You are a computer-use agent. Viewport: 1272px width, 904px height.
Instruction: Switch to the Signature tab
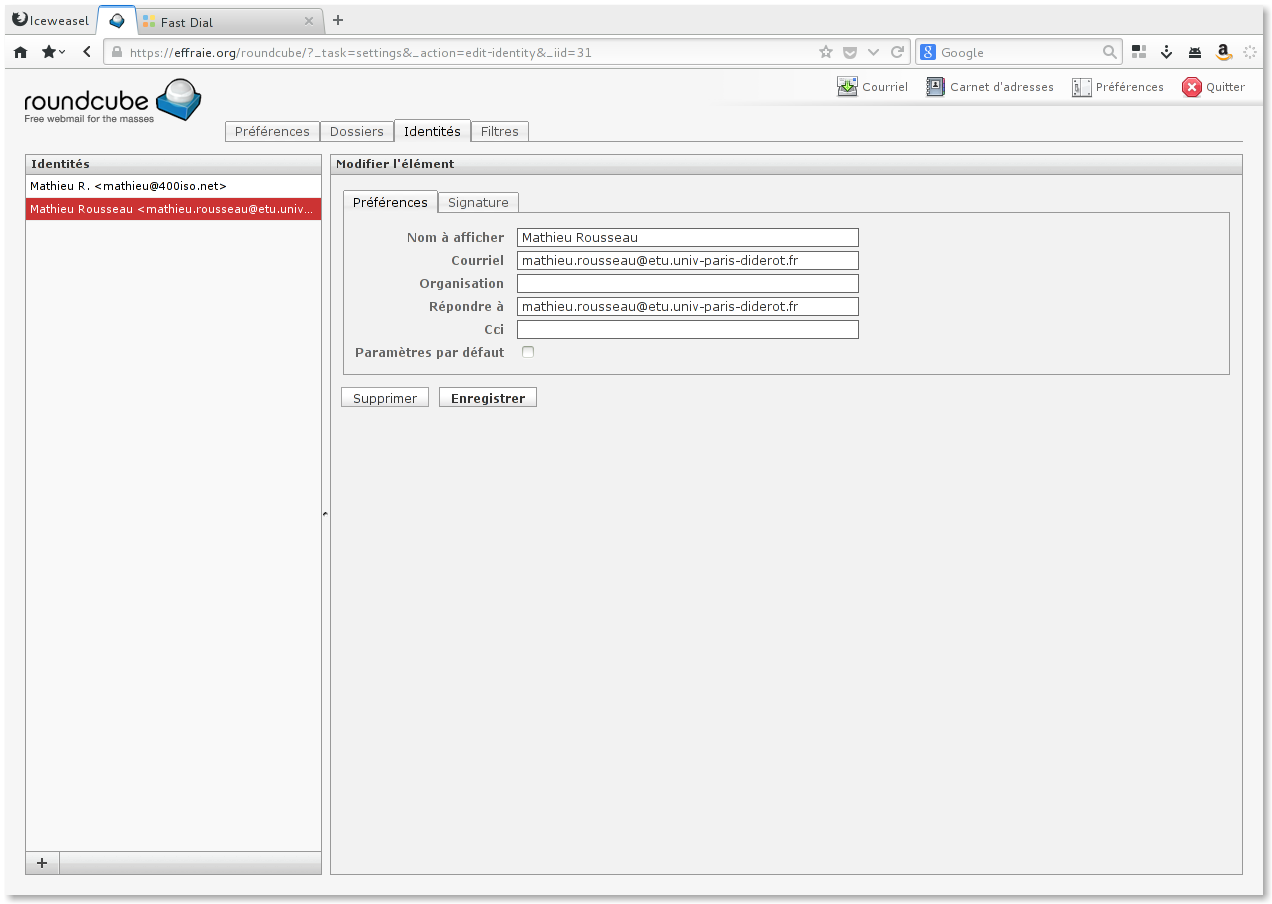pos(478,202)
